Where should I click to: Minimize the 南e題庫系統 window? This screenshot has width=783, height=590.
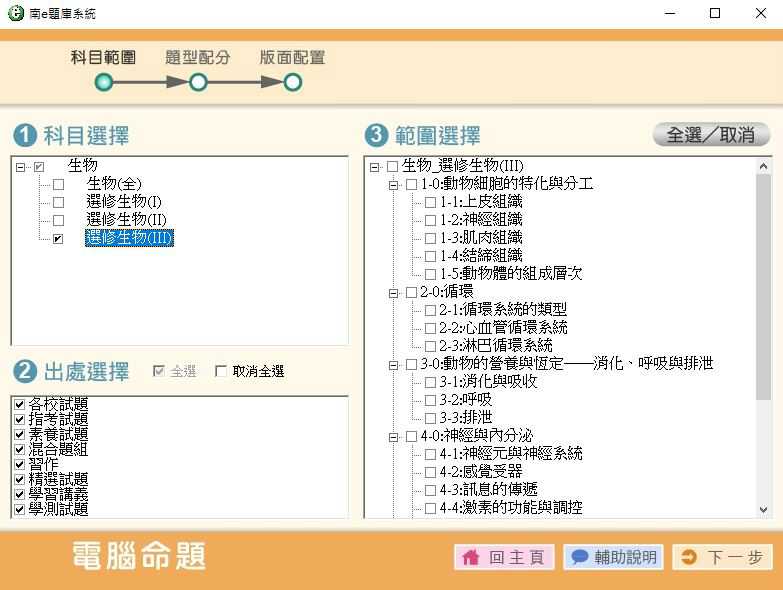670,13
